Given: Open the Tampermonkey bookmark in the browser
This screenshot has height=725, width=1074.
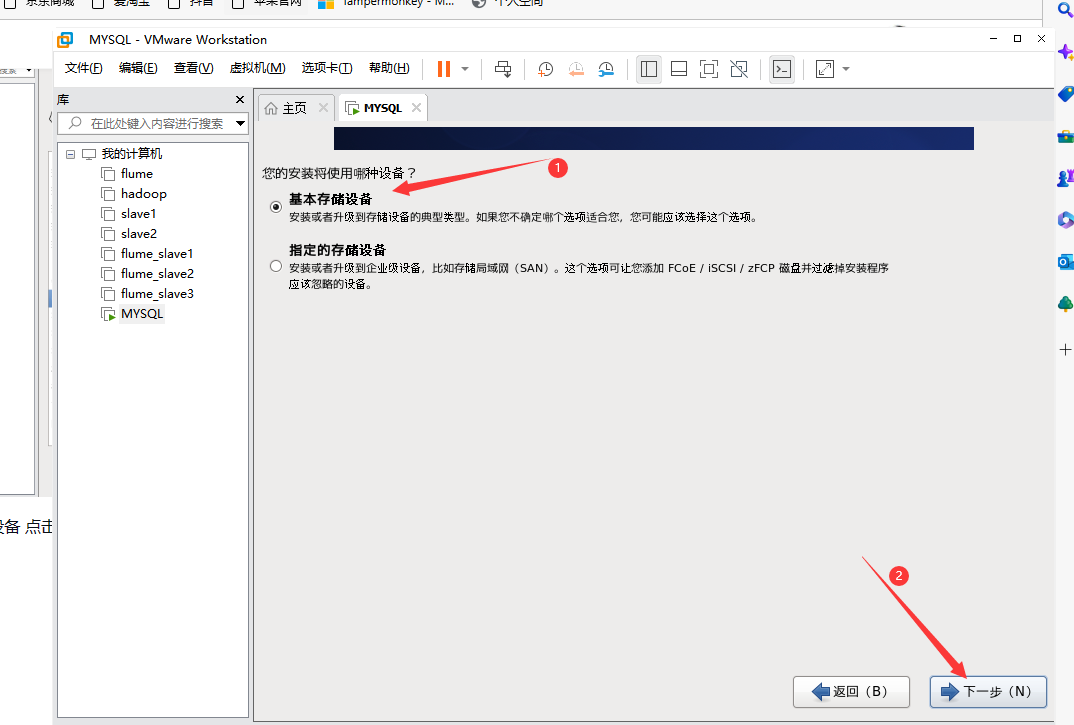Looking at the screenshot, I should pos(387,3).
